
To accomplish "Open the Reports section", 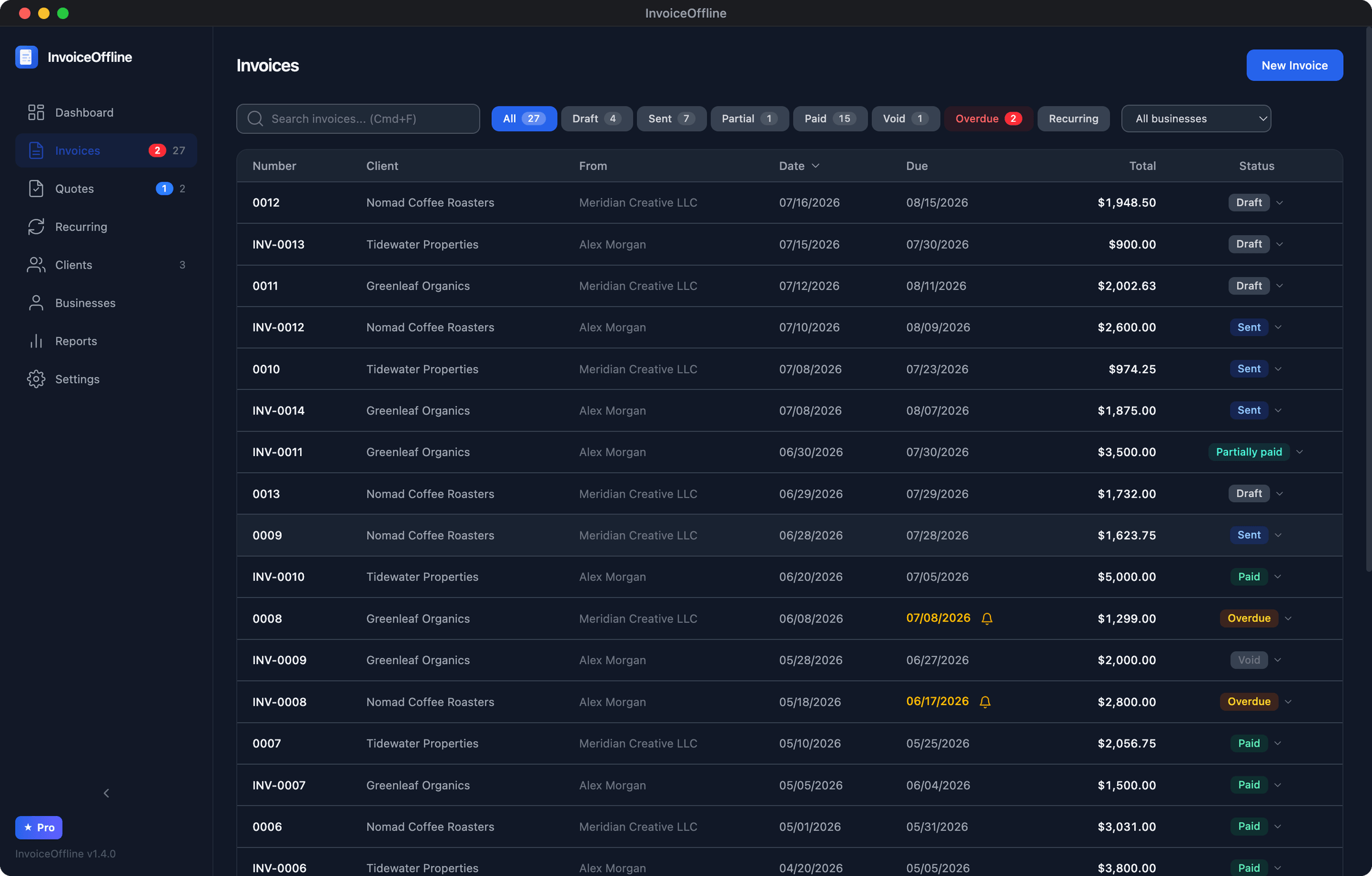I will point(106,341).
